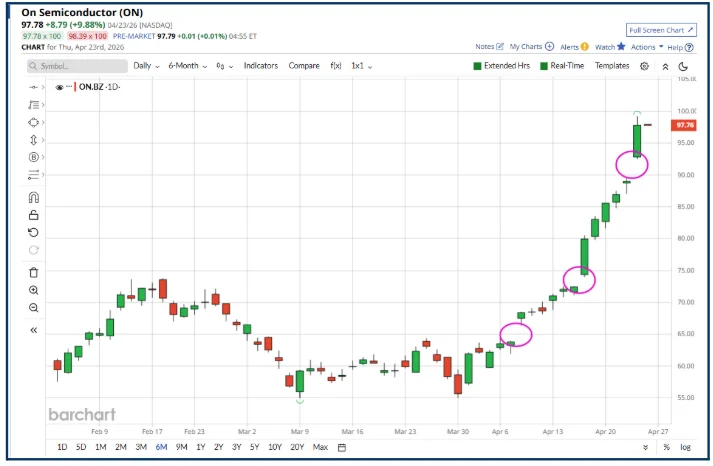Viewport: 713px width, 466px height.
Task: Open the Indicators menu
Action: point(261,66)
